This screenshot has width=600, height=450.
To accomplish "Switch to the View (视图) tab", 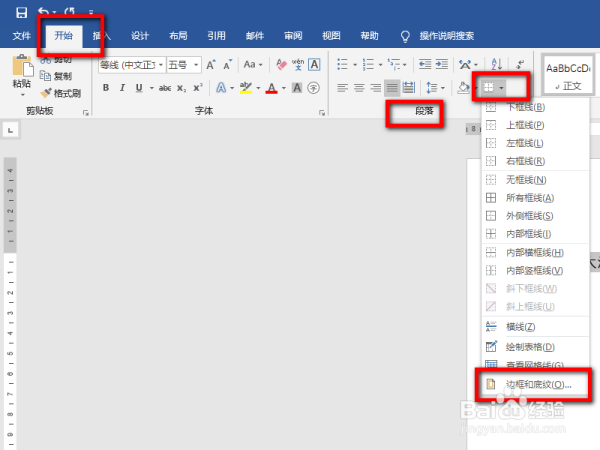I will pyautogui.click(x=331, y=36).
